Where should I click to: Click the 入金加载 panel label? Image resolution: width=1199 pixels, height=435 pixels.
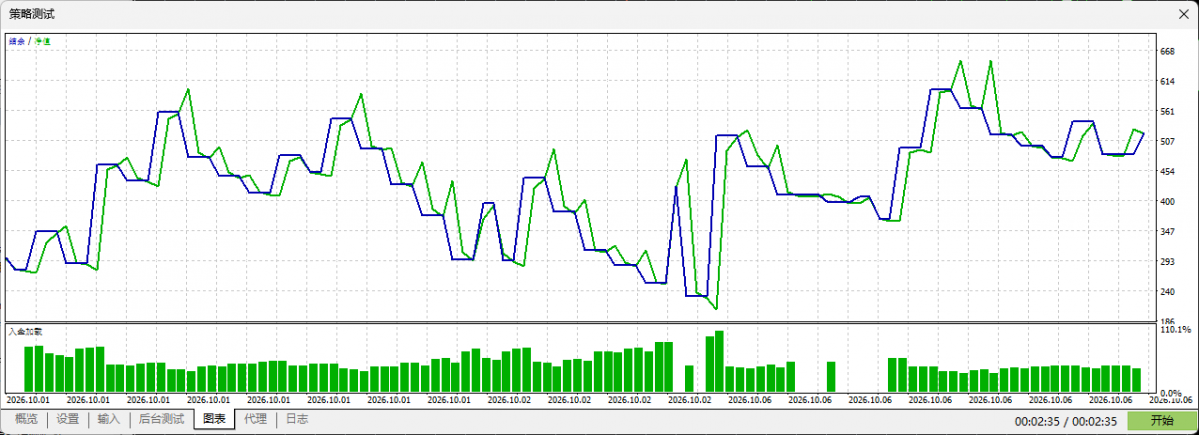[24, 332]
